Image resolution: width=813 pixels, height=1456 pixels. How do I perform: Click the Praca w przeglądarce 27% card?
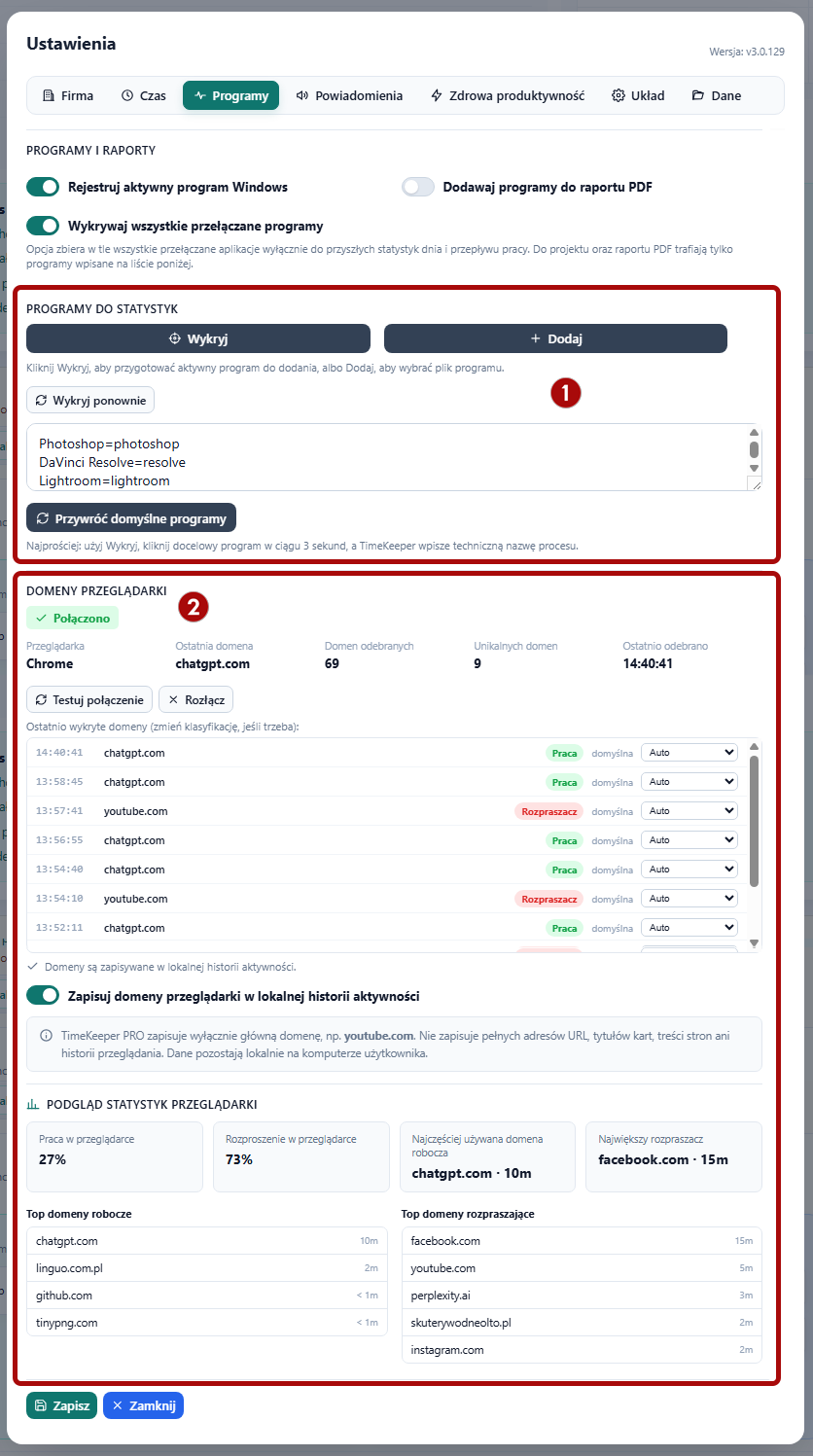click(x=115, y=1156)
